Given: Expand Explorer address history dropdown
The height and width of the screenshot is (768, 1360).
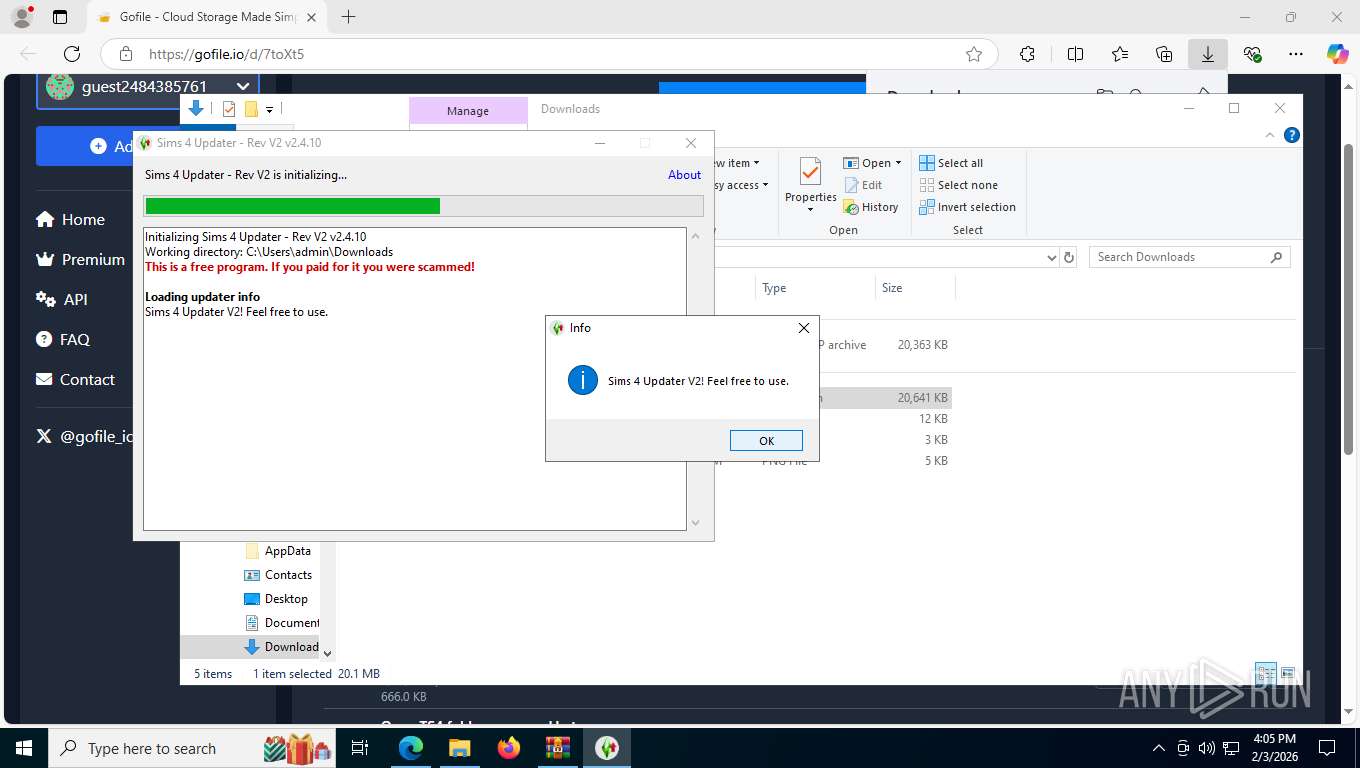Looking at the screenshot, I should [x=1051, y=257].
